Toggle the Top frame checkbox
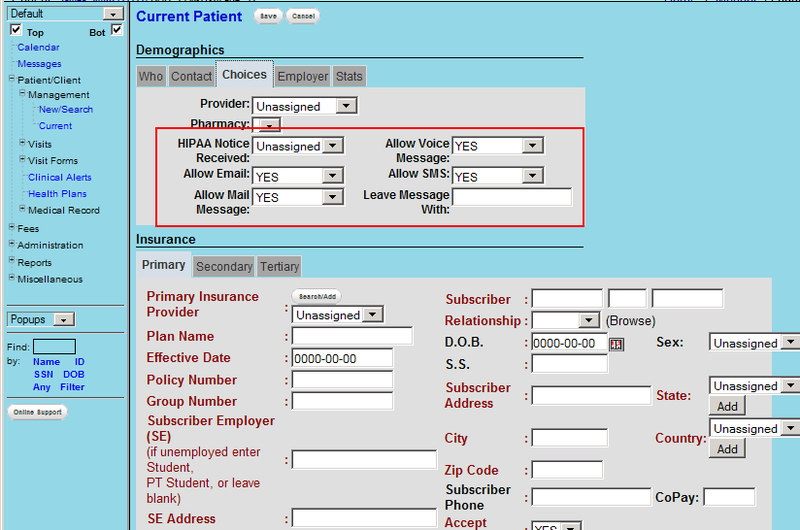Viewport: 800px width, 530px height. [16, 31]
